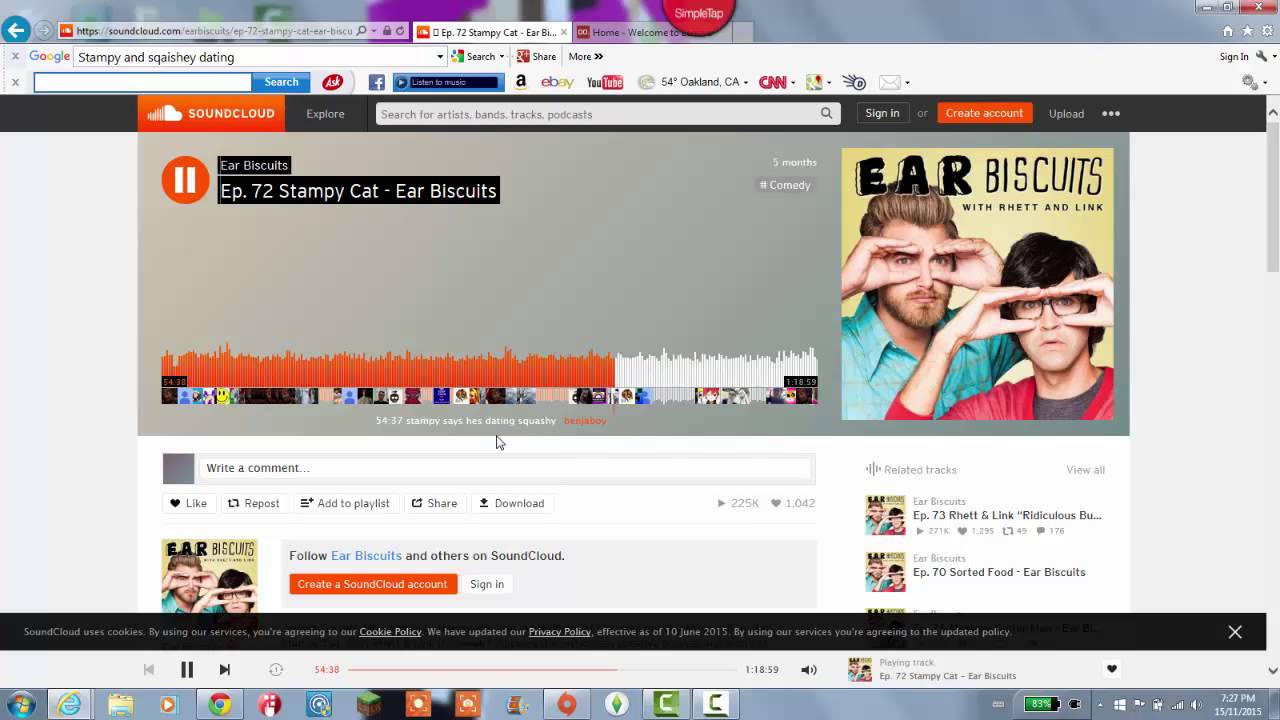The width and height of the screenshot is (1280, 720).
Task: Open the Cookie Policy link
Action: (x=390, y=632)
